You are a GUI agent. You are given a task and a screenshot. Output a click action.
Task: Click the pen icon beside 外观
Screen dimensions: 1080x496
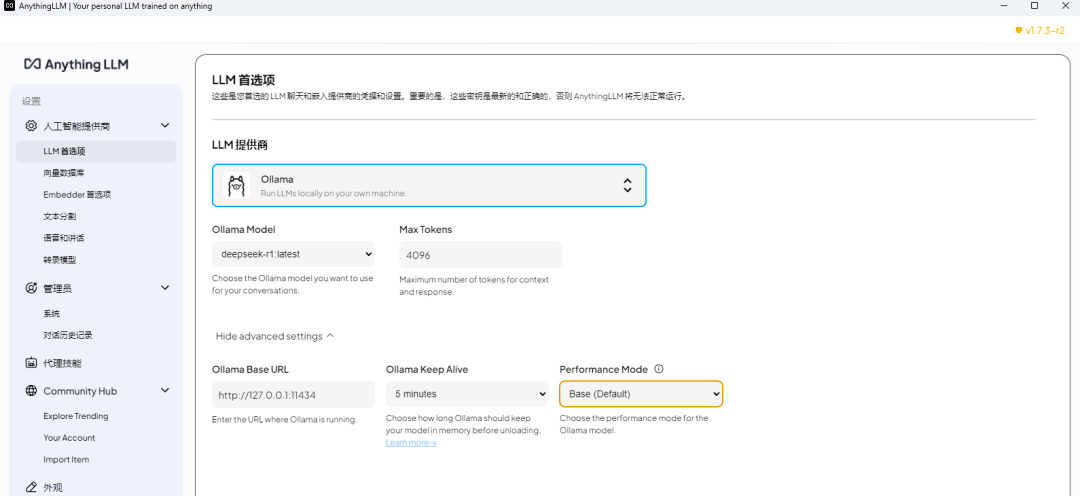tap(31, 487)
